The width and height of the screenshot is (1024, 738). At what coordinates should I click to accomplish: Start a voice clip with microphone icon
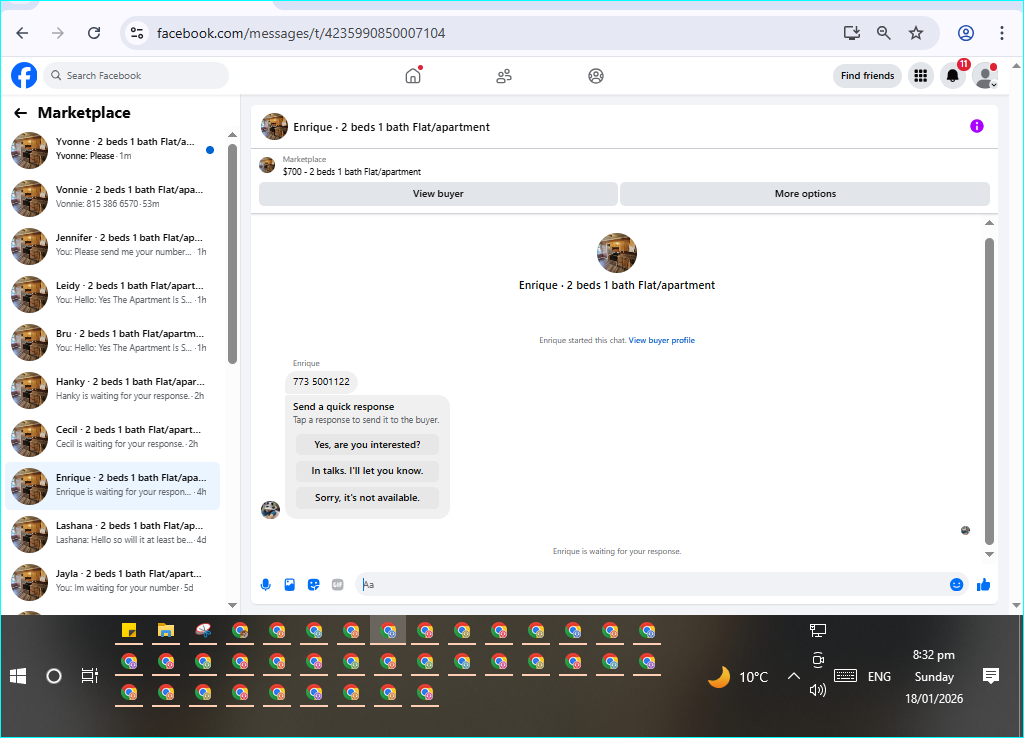266,585
